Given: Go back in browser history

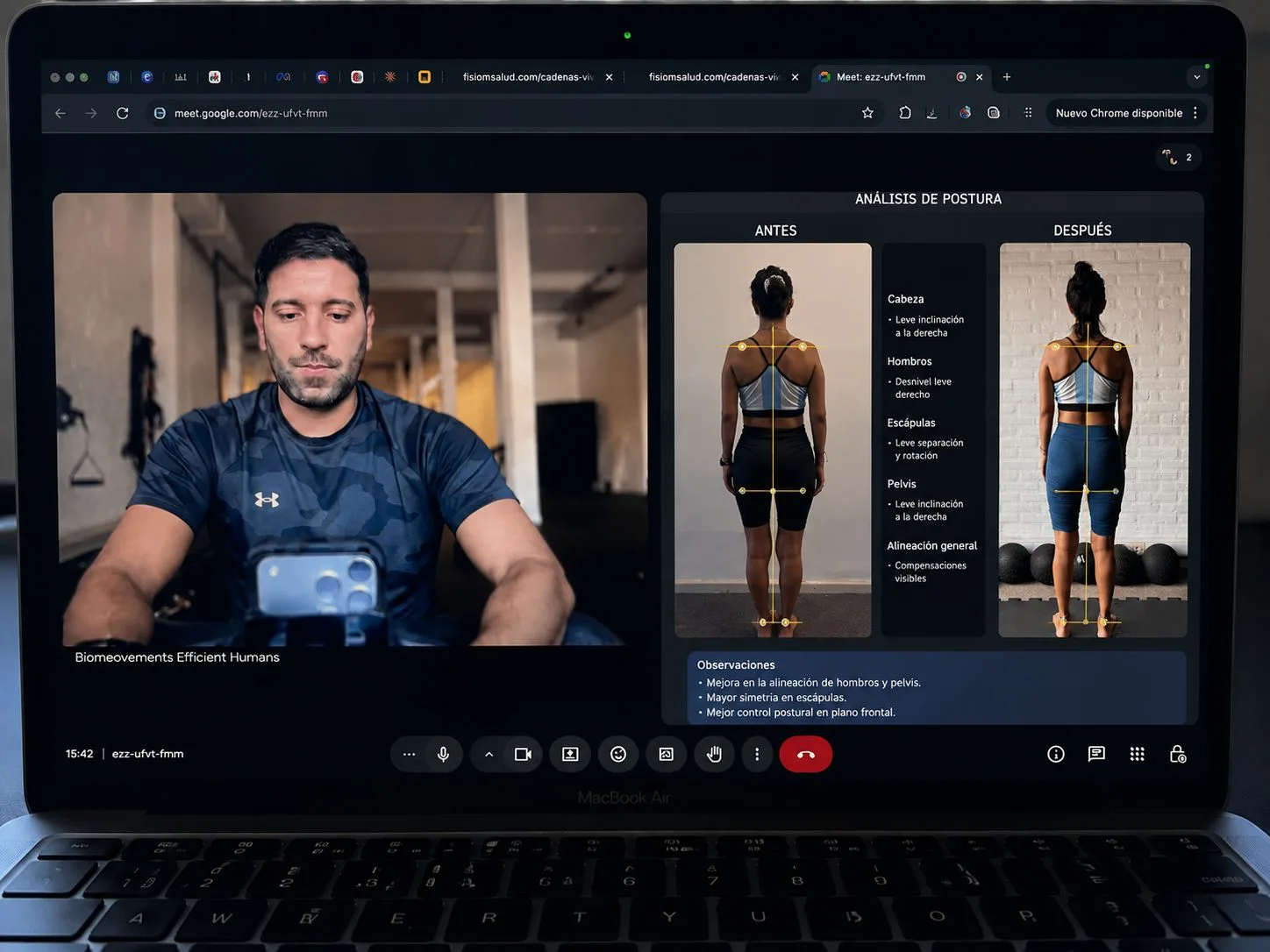Looking at the screenshot, I should (x=61, y=113).
